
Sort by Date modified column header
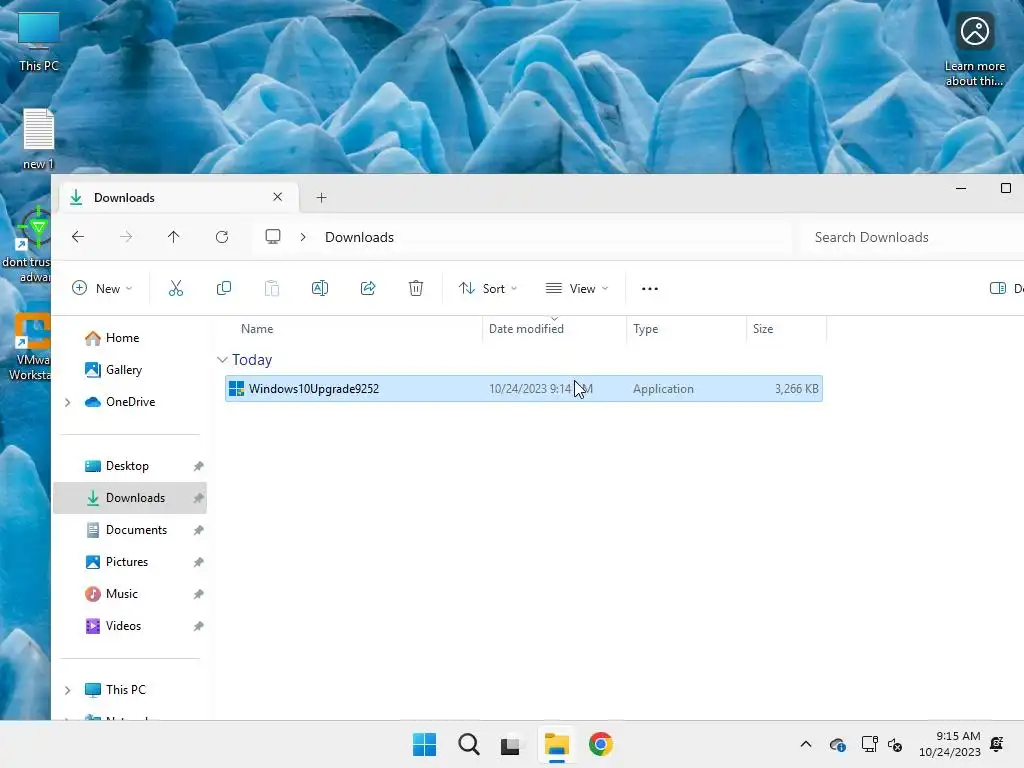[x=554, y=328]
